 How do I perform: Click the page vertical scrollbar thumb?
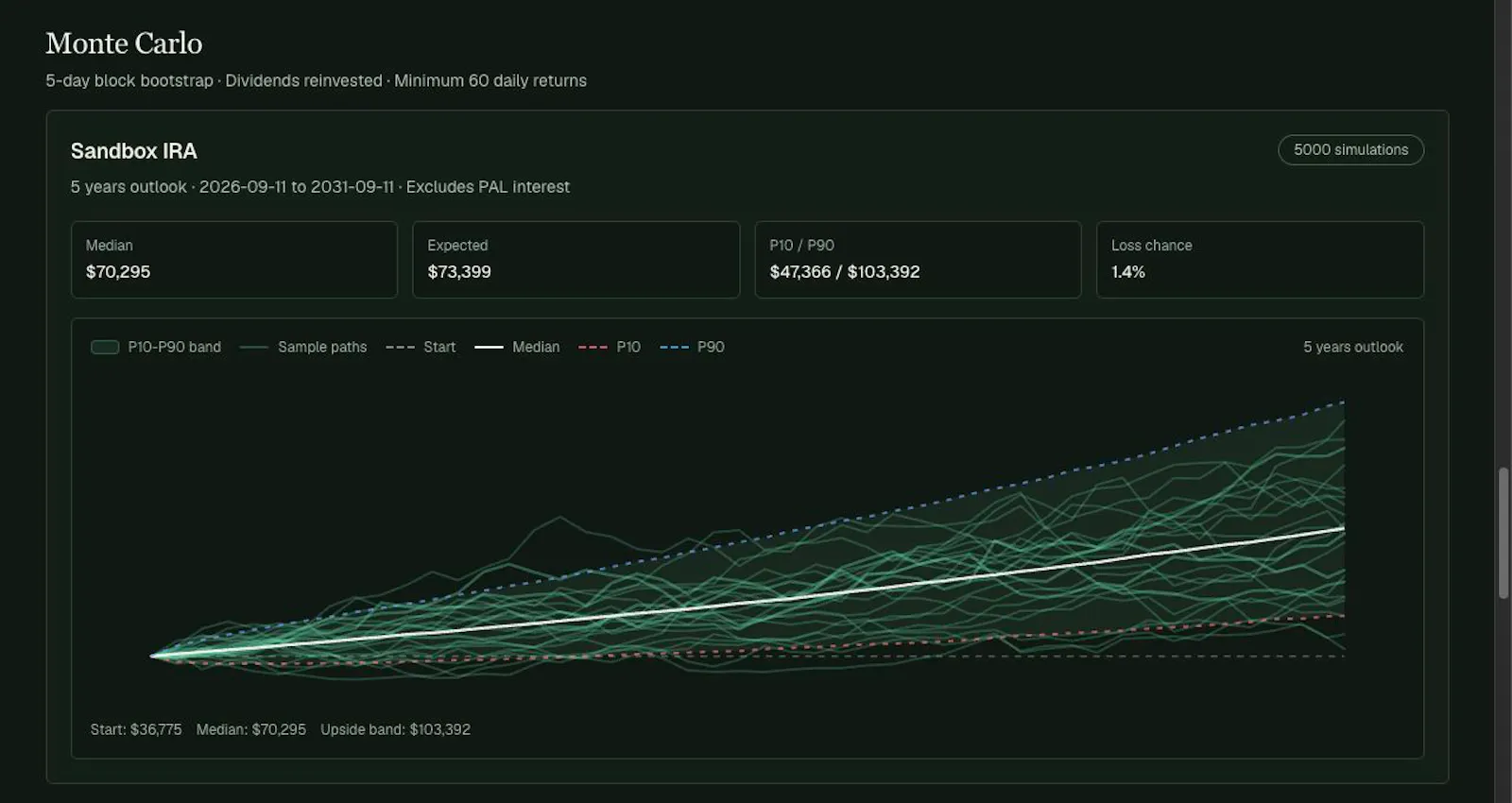(1503, 533)
